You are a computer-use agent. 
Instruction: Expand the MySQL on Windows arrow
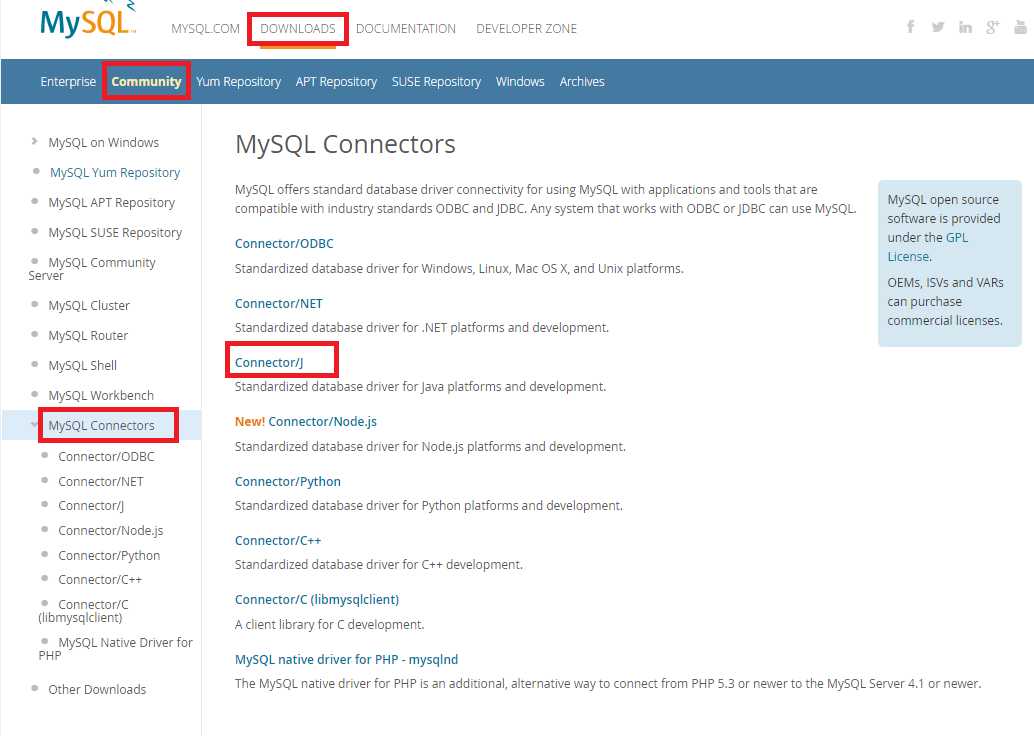tap(34, 141)
